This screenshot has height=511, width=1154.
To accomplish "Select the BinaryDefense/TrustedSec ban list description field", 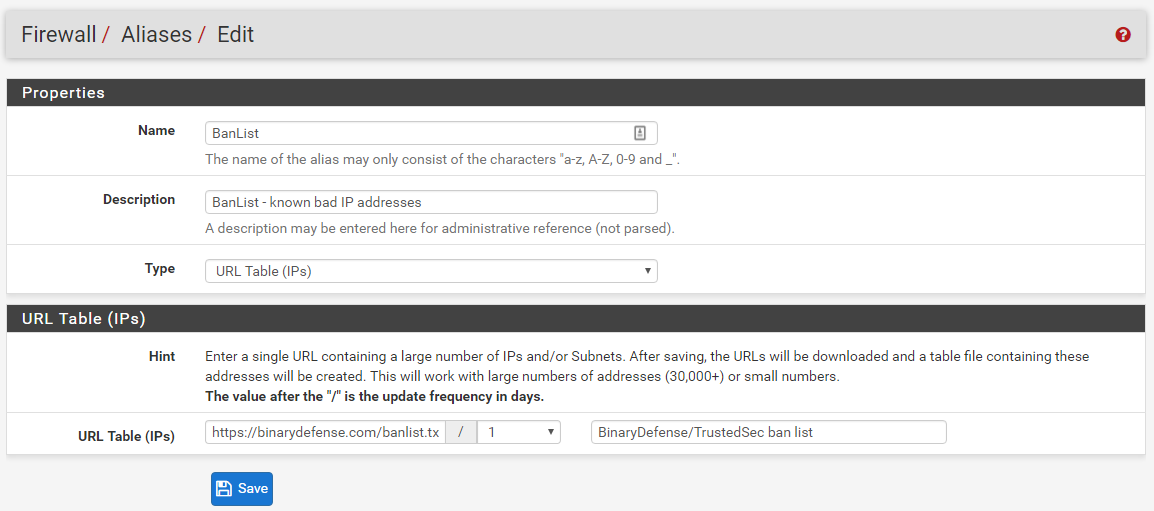I will click(768, 432).
